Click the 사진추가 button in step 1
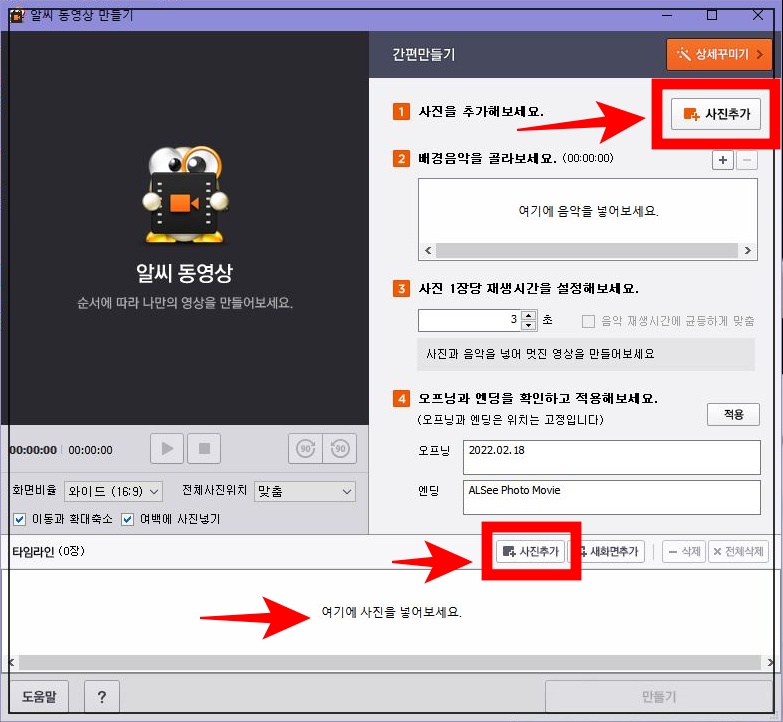The image size is (783, 722). point(716,114)
